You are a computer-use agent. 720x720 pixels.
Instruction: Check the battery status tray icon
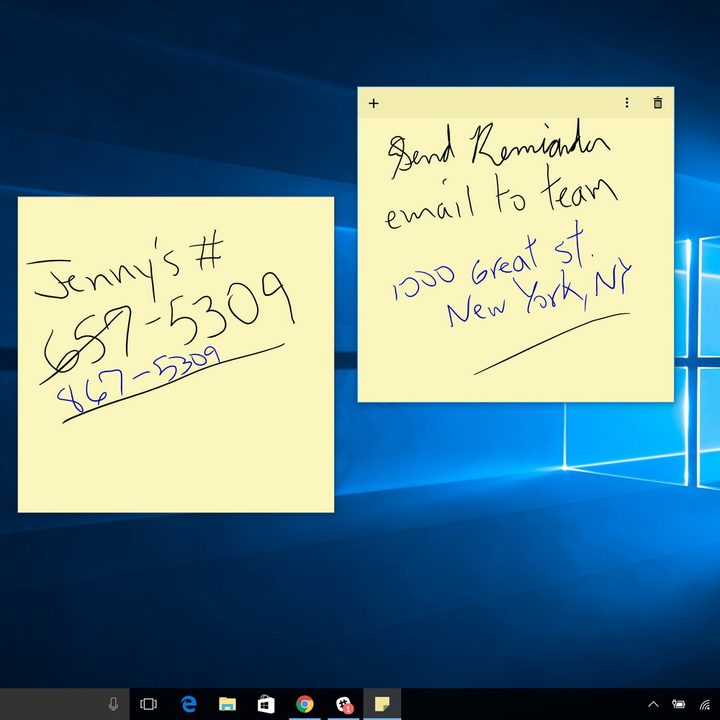pyautogui.click(x=679, y=704)
